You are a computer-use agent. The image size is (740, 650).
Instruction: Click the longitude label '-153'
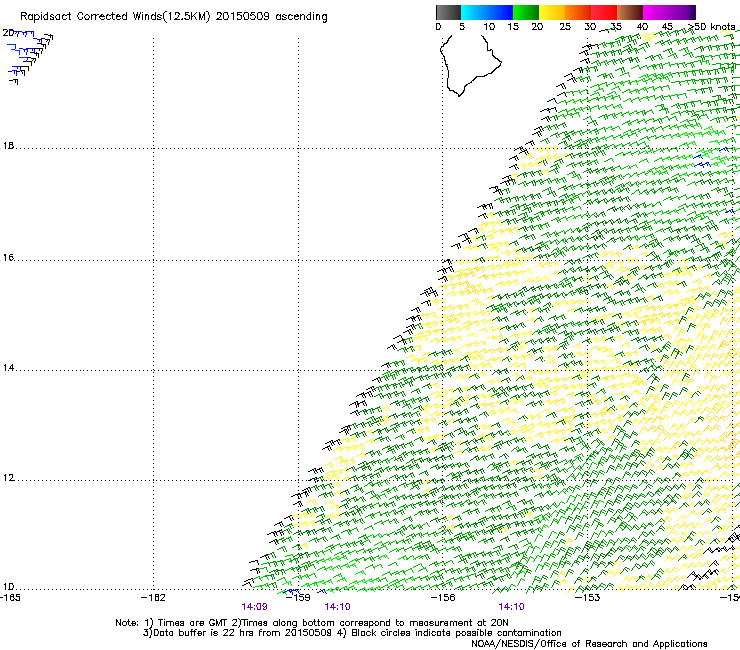(588, 598)
